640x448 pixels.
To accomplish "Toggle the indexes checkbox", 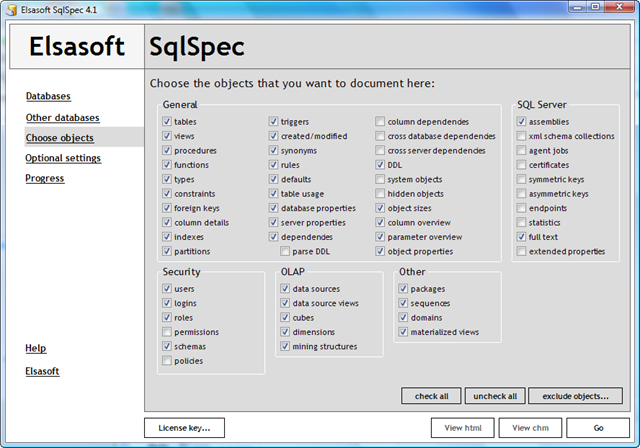I will tap(167, 237).
